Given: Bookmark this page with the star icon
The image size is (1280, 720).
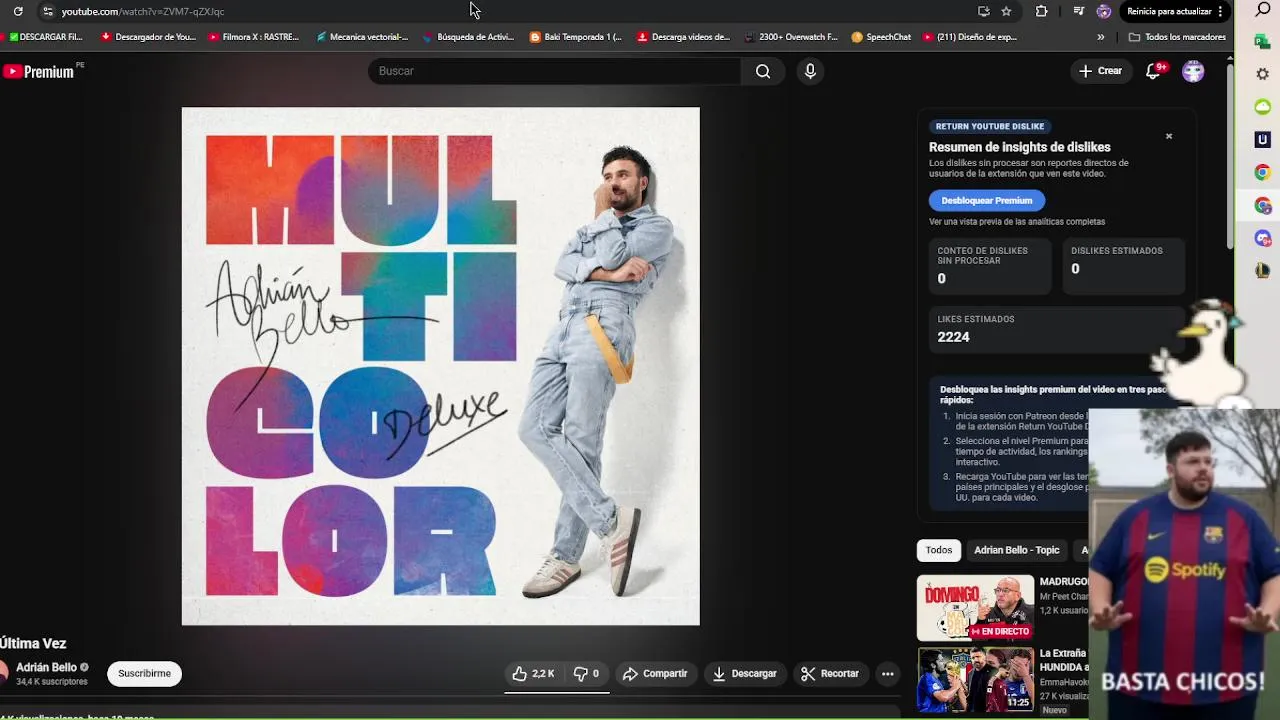Looking at the screenshot, I should coord(1006,11).
